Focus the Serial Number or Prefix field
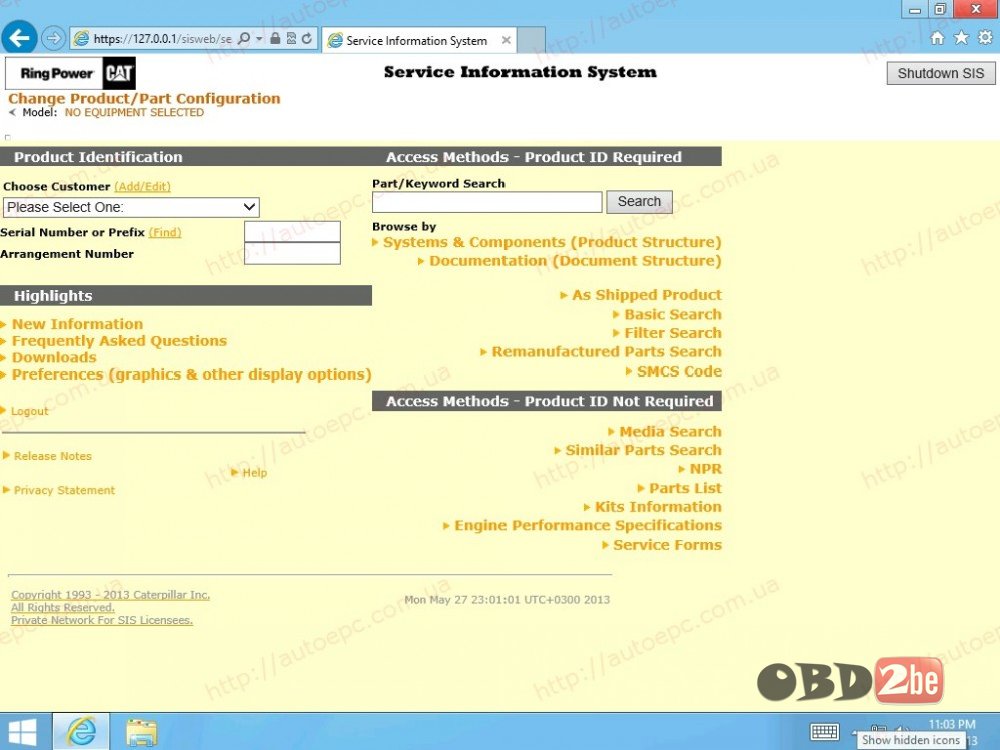 point(292,232)
